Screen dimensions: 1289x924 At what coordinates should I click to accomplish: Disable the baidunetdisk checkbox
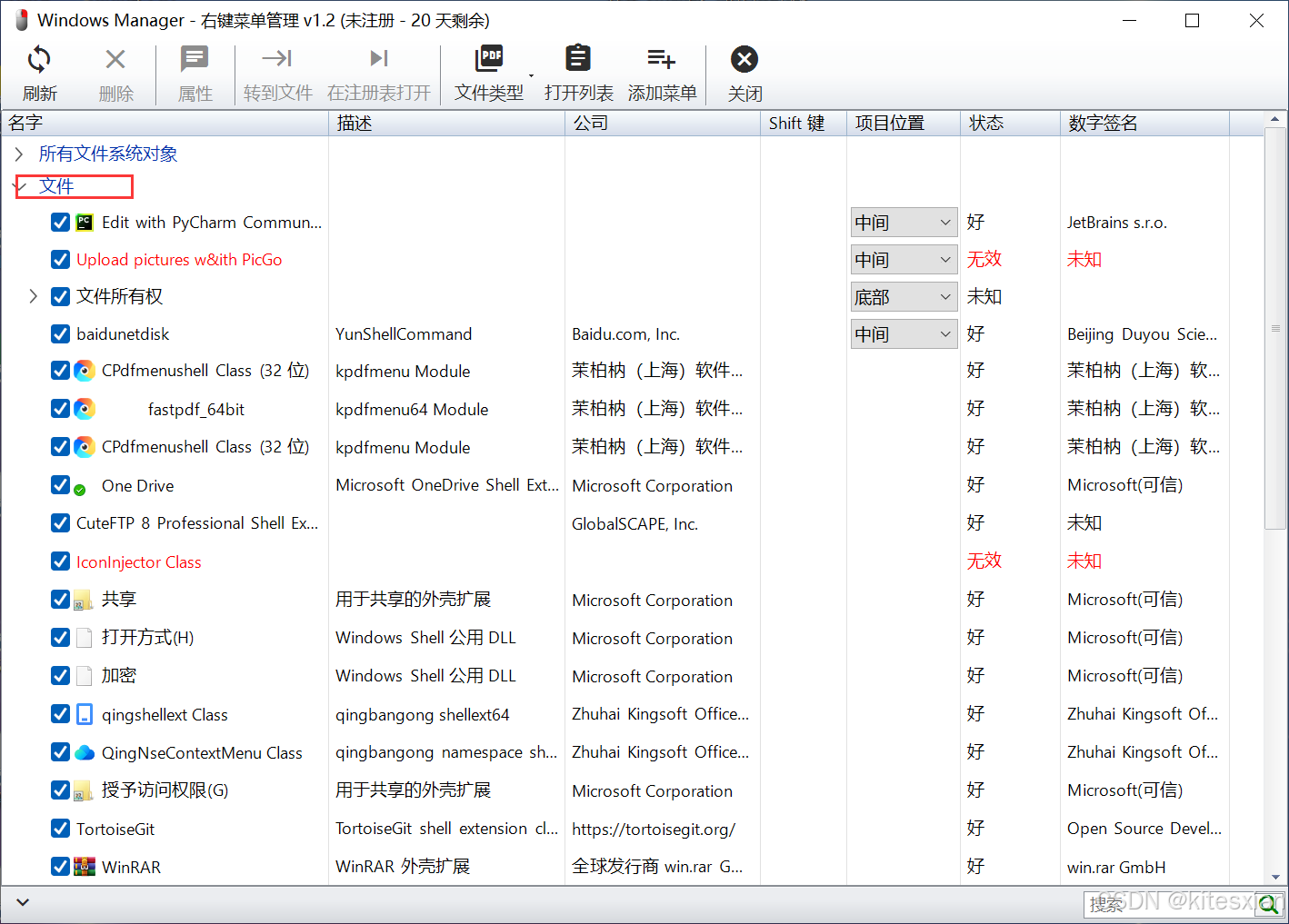pos(60,333)
